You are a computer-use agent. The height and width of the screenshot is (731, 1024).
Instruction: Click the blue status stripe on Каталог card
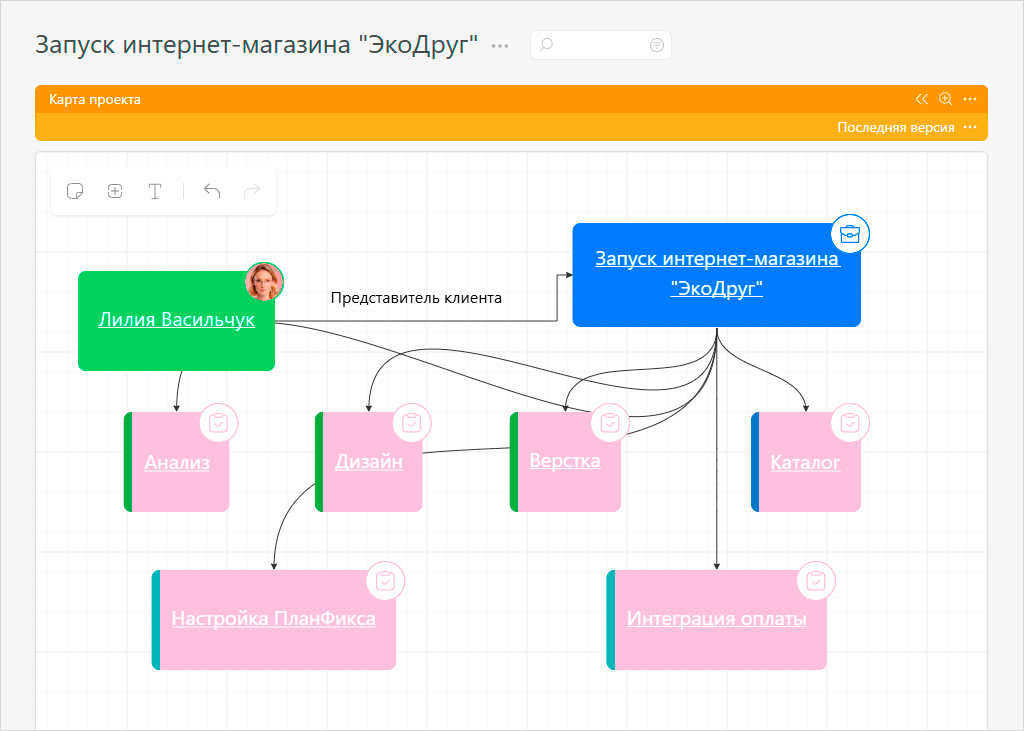point(755,462)
